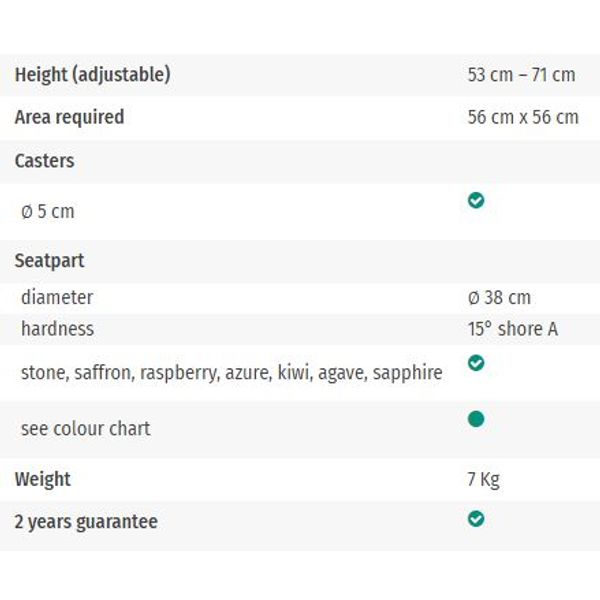
Task: Click the 56 cm x 56 cm value
Action: coord(523,117)
